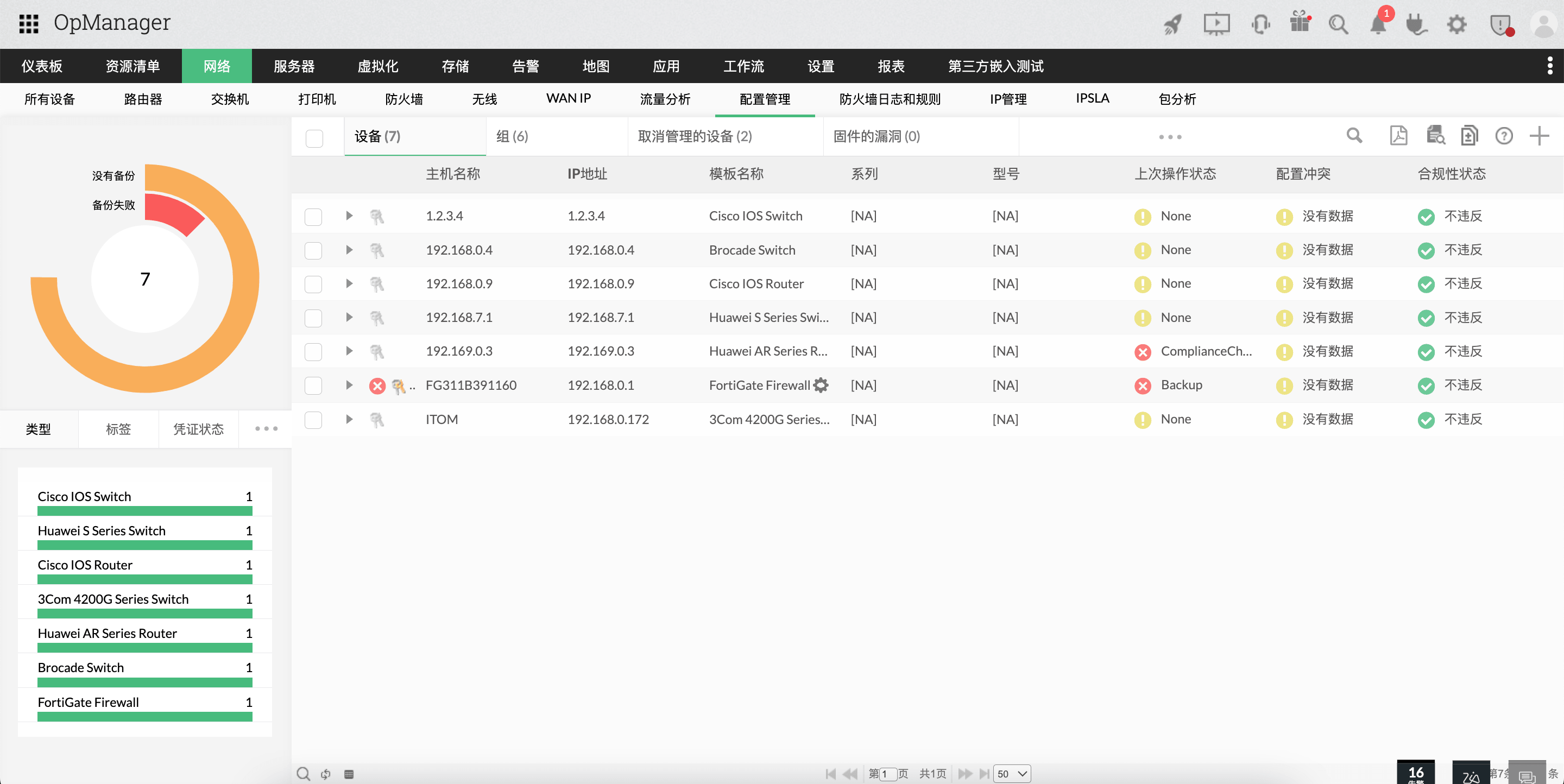Expand the ITOM device row
Screen dimensions: 1564x784
(x=349, y=419)
